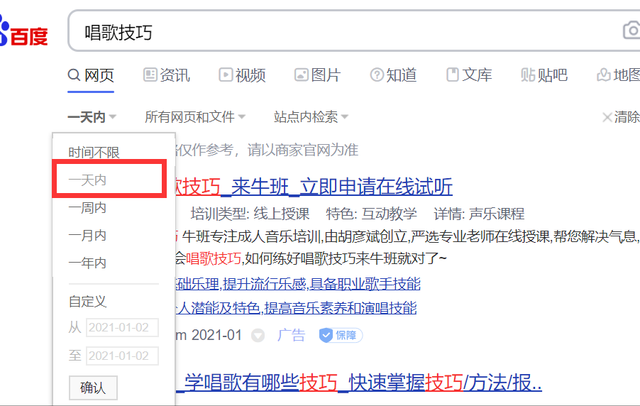This screenshot has height=406, width=640.
Task: Expand the 所有网页和文件 file type dropdown
Action: 195,117
